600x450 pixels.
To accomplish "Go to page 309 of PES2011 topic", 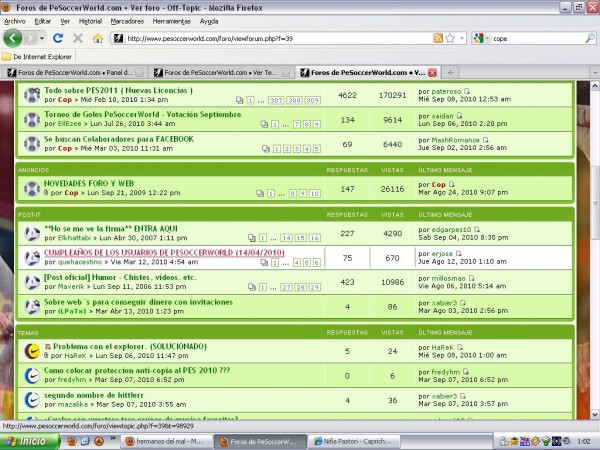I will click(312, 100).
